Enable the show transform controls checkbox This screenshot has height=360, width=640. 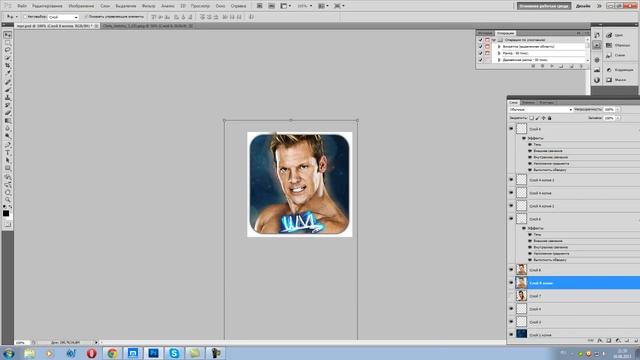point(86,17)
